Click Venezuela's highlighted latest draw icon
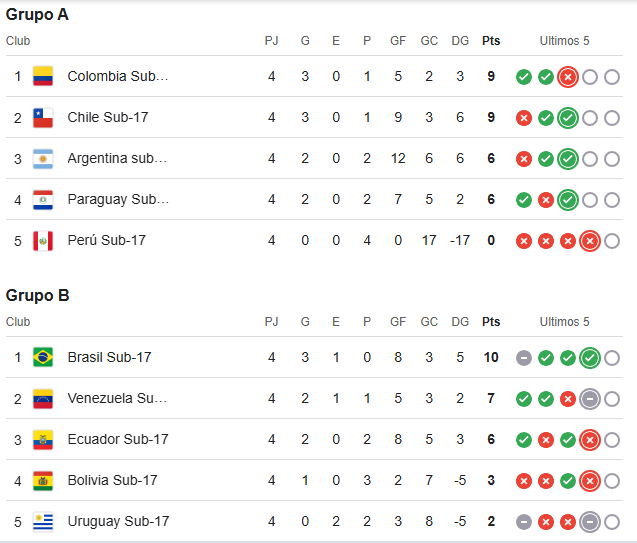Image resolution: width=637 pixels, height=543 pixels. [590, 398]
